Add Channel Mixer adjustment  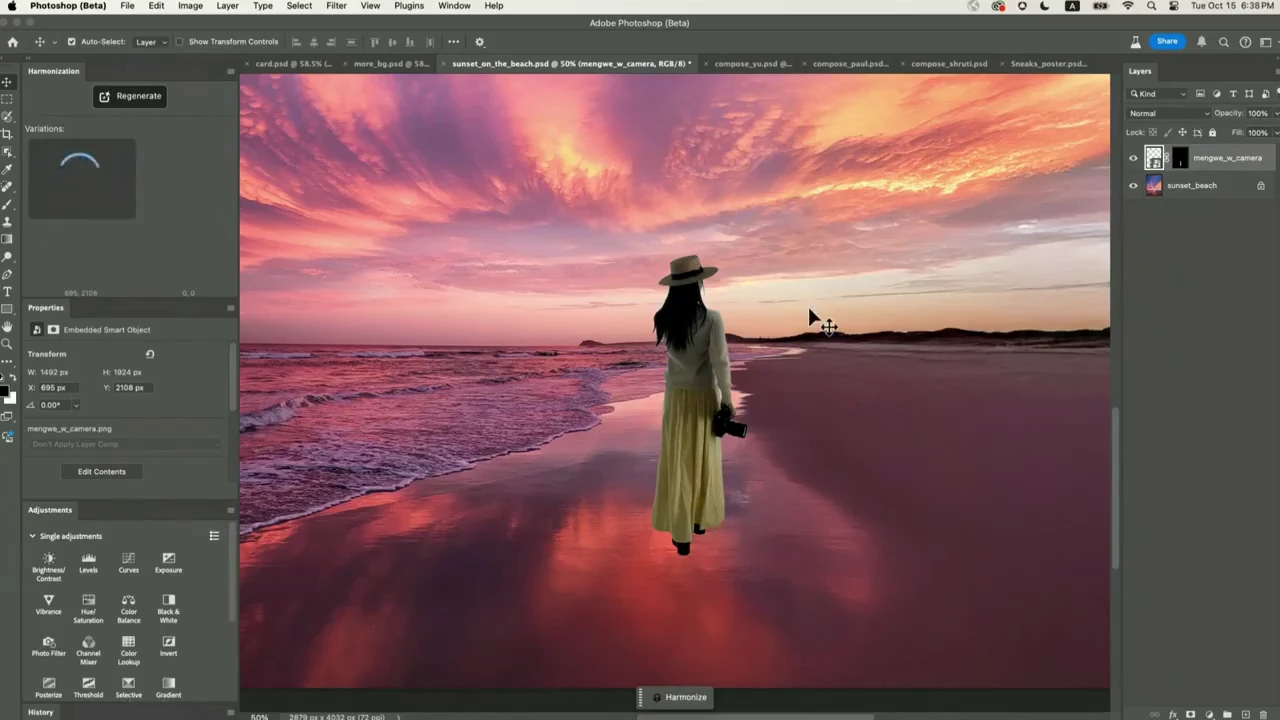click(88, 650)
